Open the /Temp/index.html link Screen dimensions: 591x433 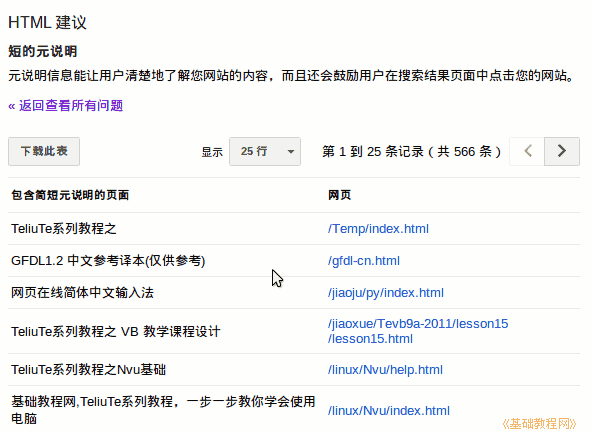point(378,228)
